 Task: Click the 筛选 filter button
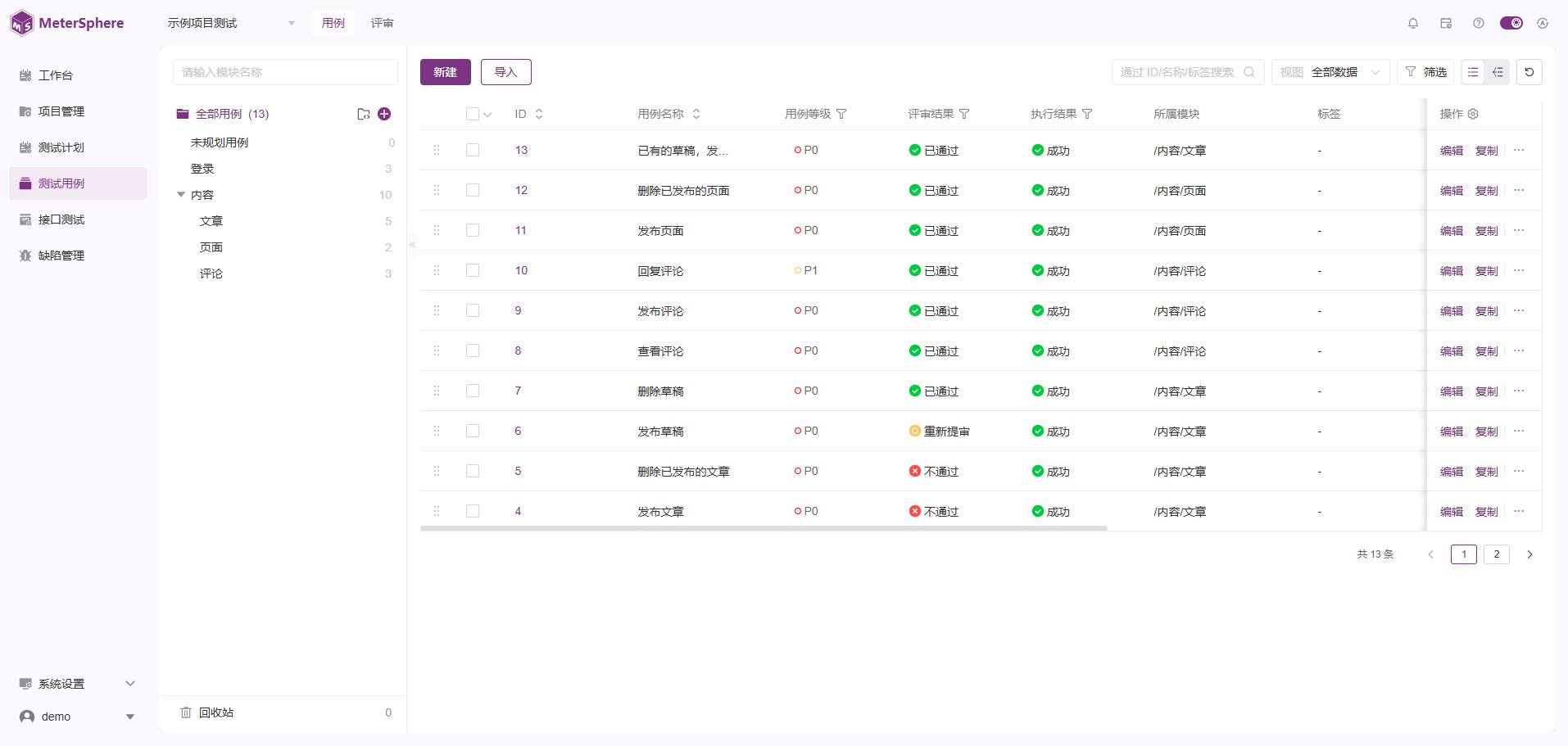tap(1425, 72)
